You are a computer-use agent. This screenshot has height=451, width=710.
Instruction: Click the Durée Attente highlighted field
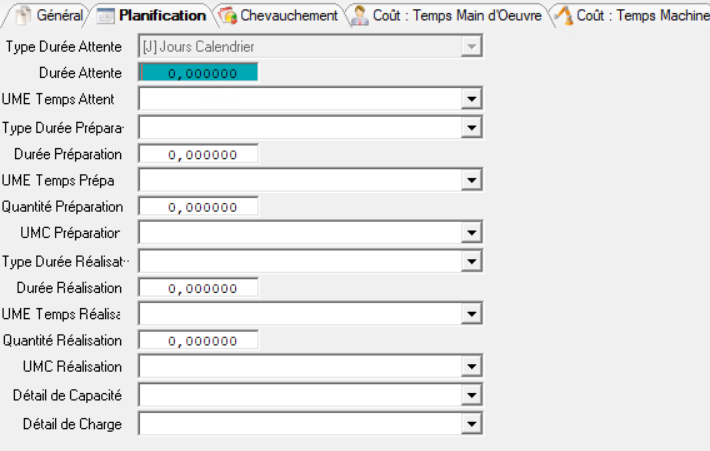click(x=199, y=73)
